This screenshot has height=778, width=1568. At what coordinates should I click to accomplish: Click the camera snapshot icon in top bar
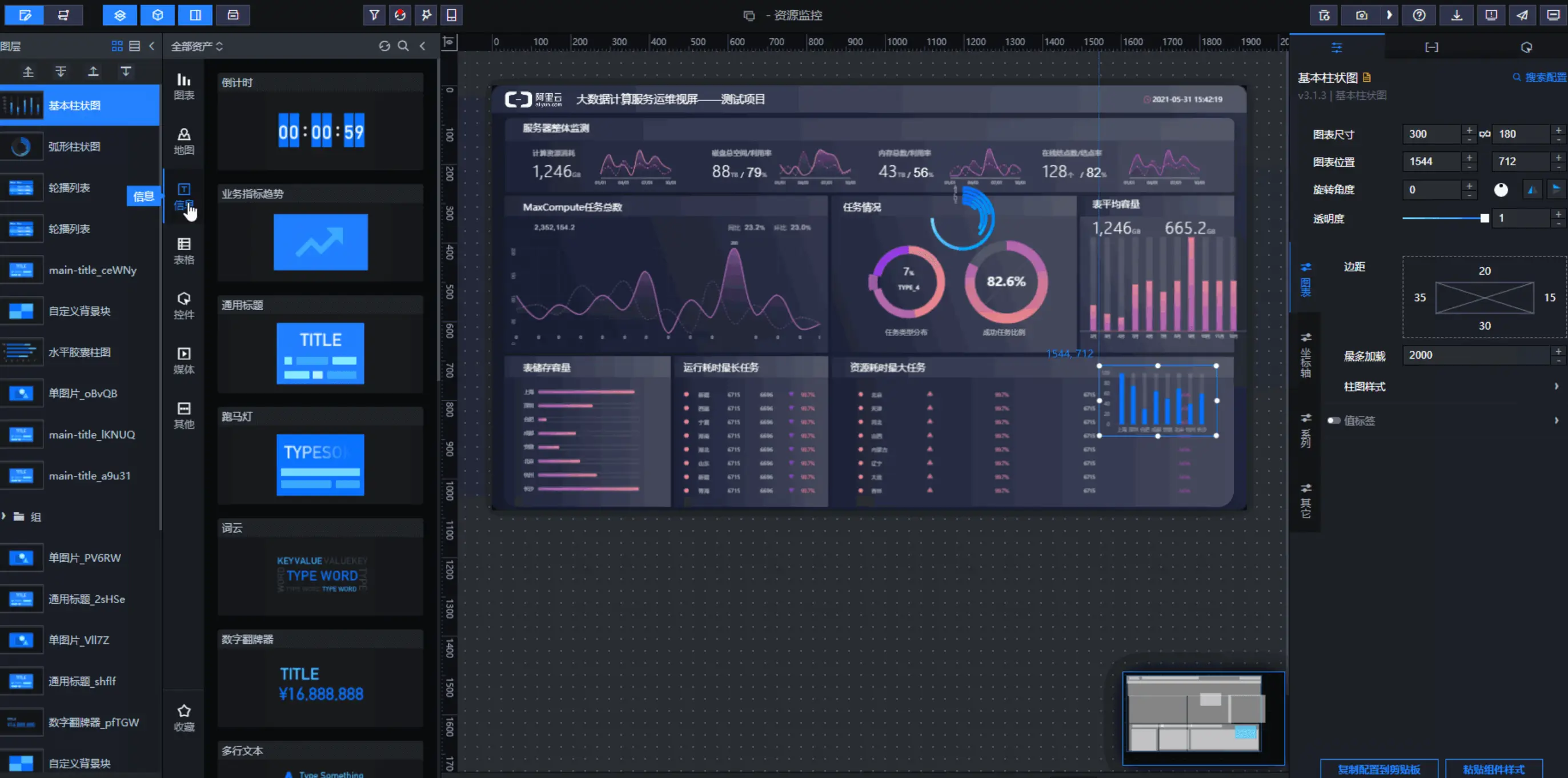1361,15
